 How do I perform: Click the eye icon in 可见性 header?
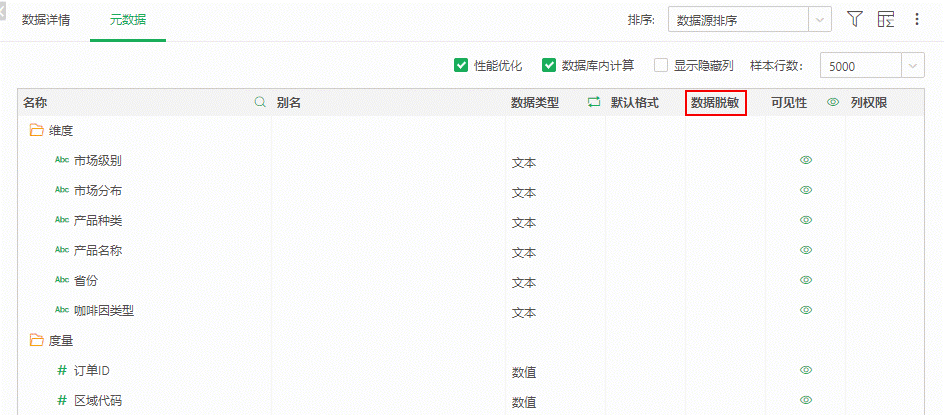pos(833,102)
